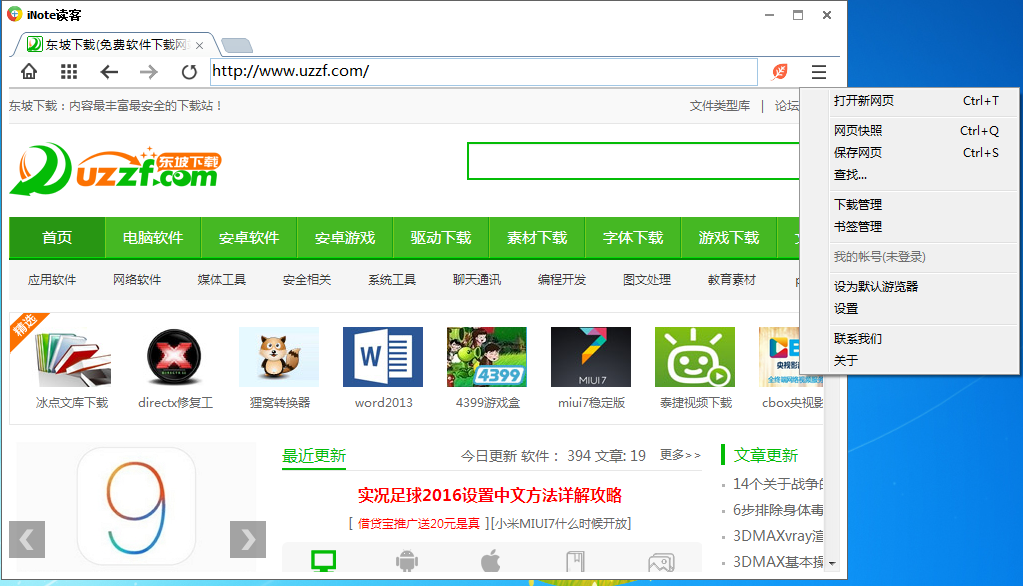Choose 保存网页 from the menu
The image size is (1023, 586).
[909, 153]
